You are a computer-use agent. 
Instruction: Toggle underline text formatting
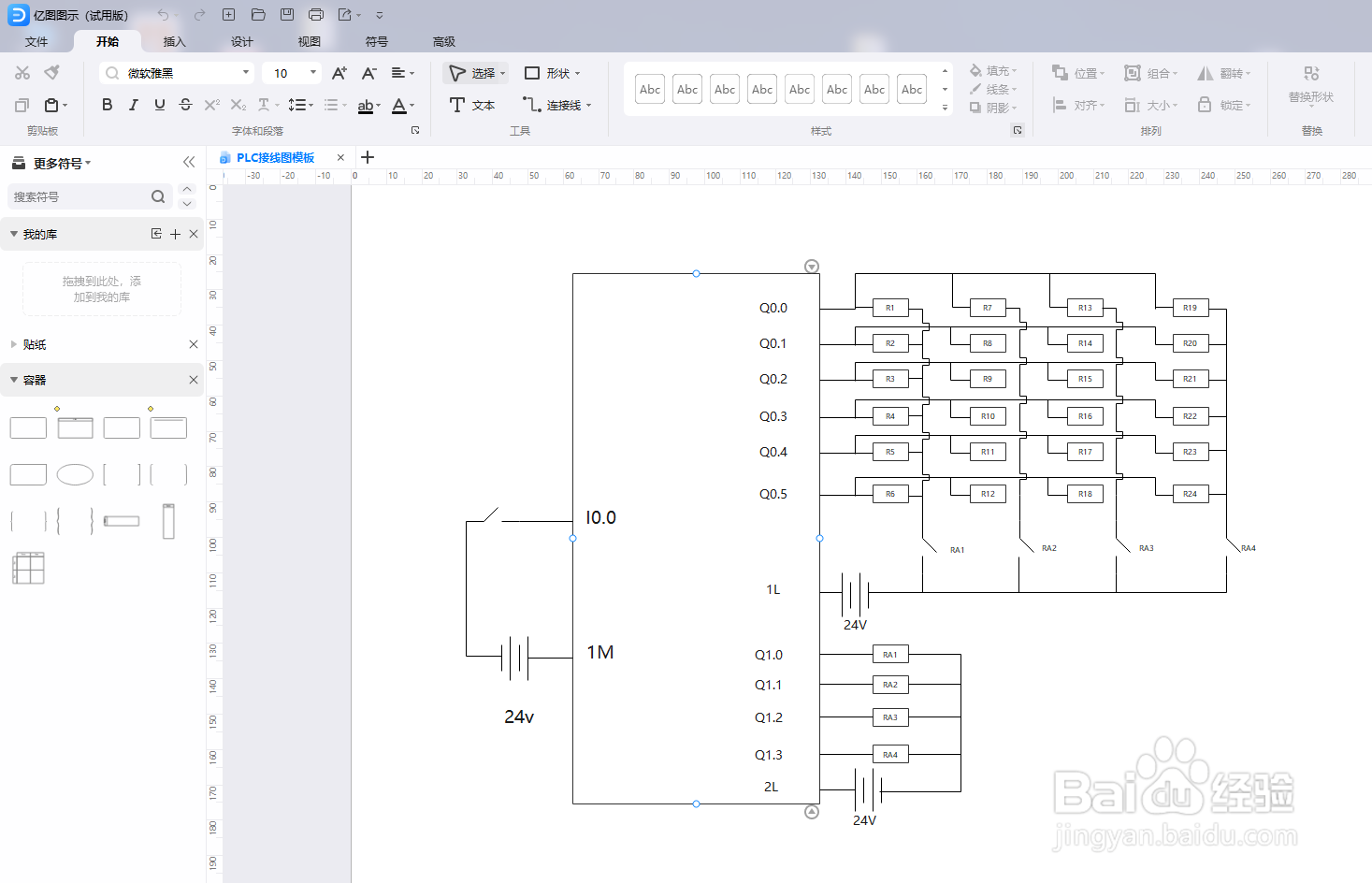tap(159, 105)
